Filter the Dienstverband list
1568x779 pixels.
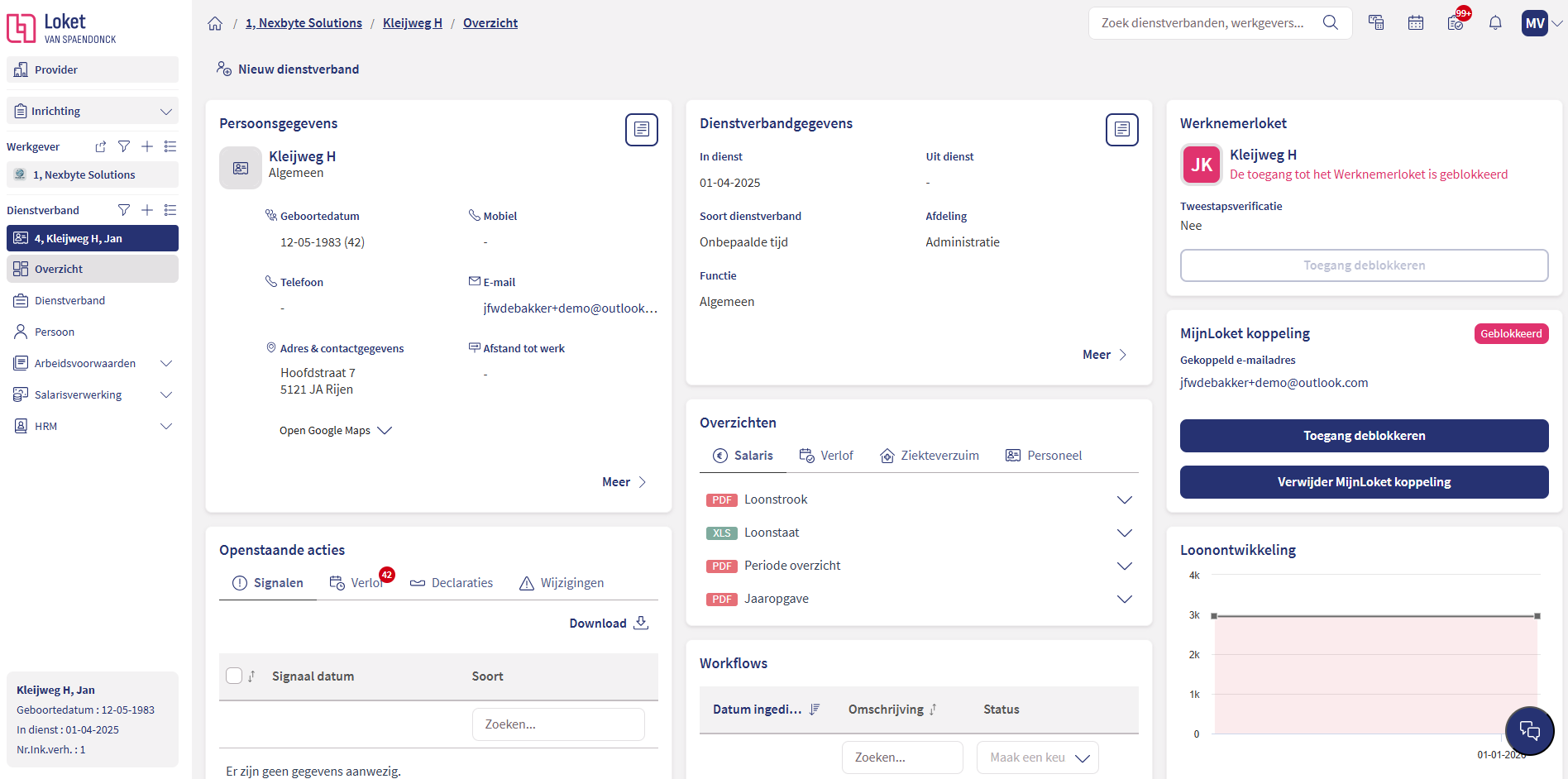click(124, 210)
